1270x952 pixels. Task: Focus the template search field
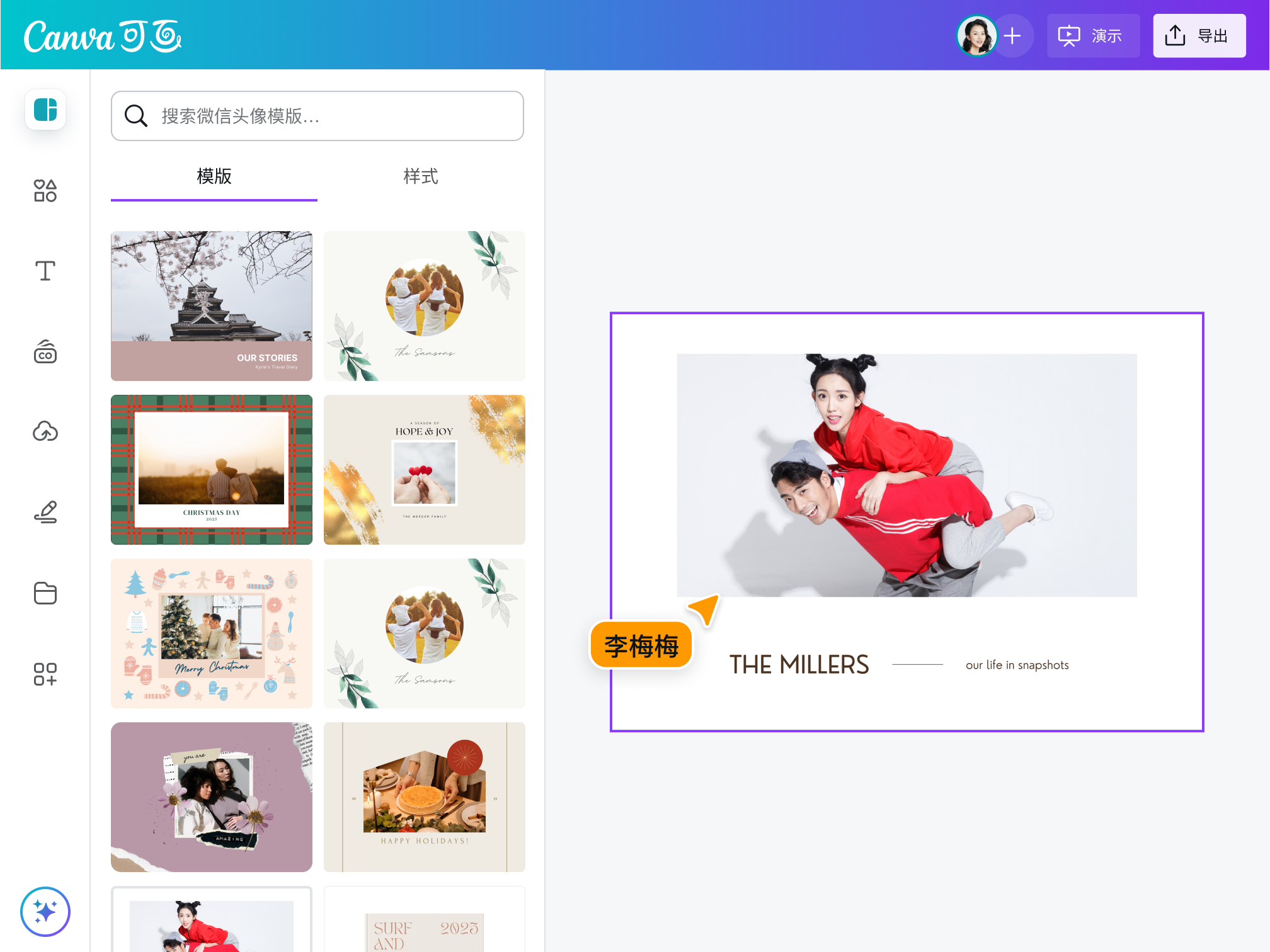point(317,116)
